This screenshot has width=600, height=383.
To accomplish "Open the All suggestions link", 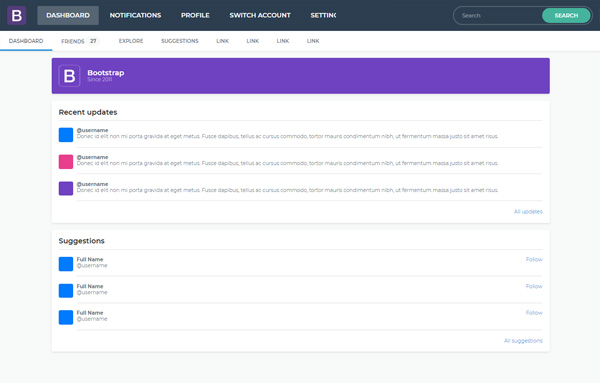I will coord(523,341).
